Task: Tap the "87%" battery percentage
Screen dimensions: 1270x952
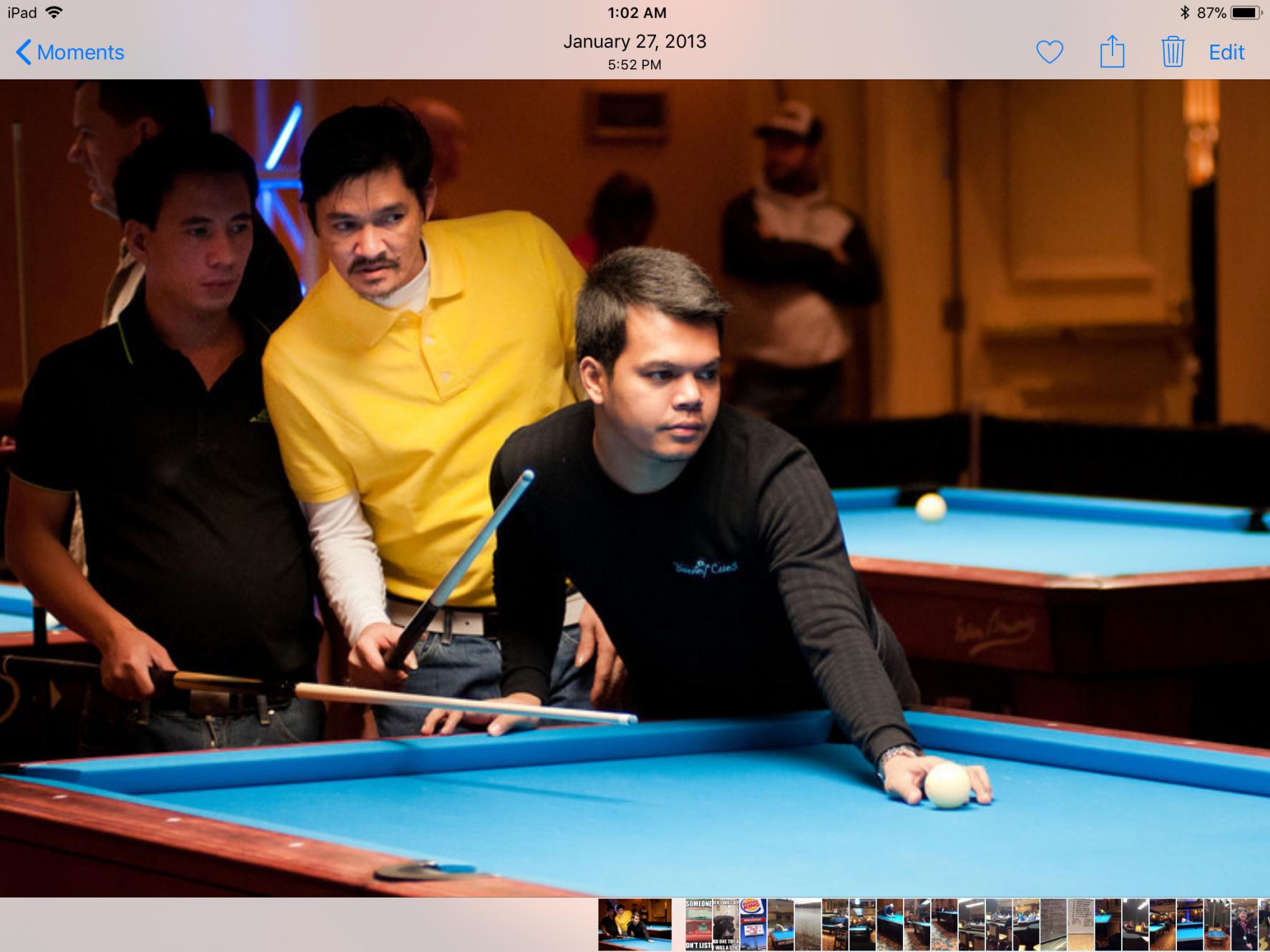Action: [x=1211, y=13]
